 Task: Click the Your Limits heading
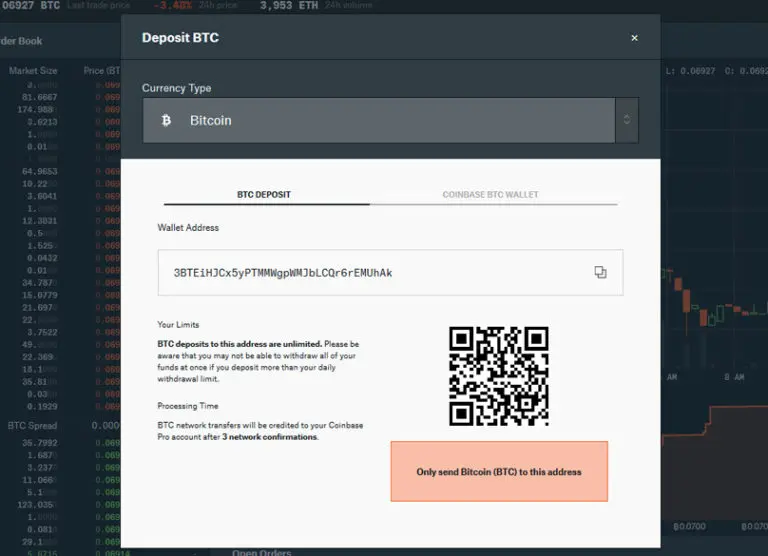[x=178, y=325]
